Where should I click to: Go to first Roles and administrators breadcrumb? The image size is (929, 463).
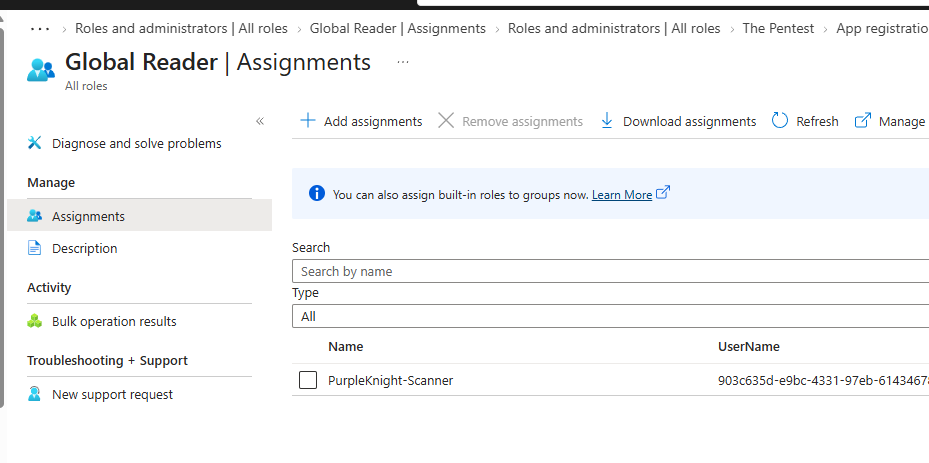tap(181, 28)
